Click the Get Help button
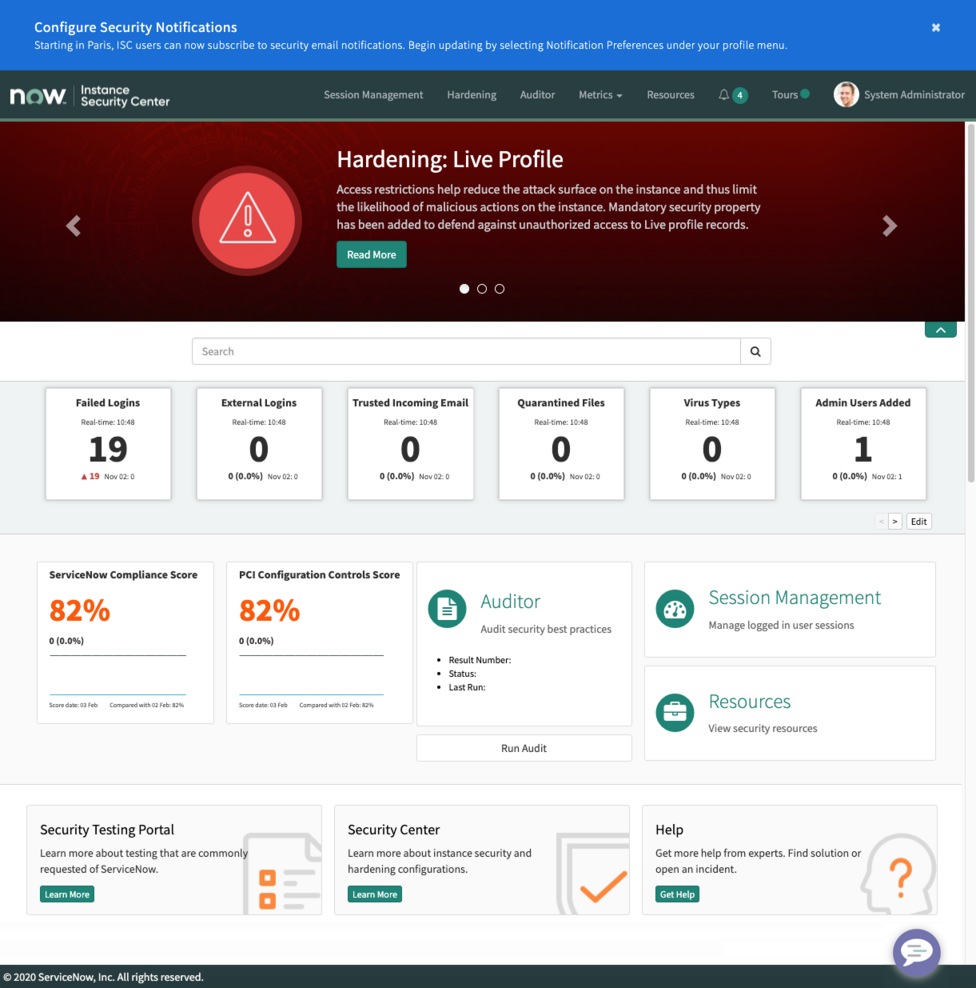Screen dimensions: 976x988 coord(677,894)
